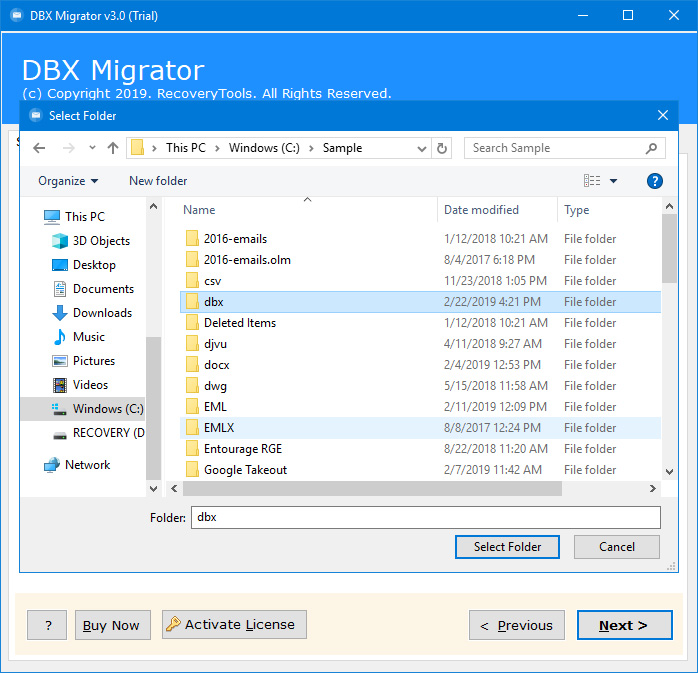Viewport: 698px width, 673px height.
Task: Click Activate License button
Action: 234,624
